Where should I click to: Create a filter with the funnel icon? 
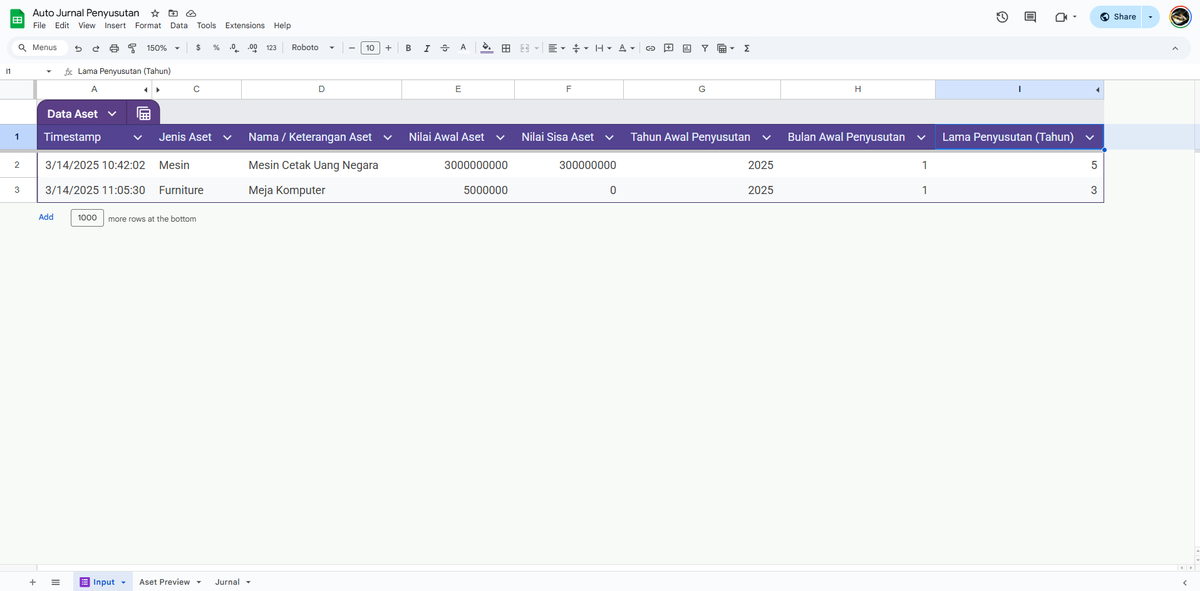click(704, 48)
